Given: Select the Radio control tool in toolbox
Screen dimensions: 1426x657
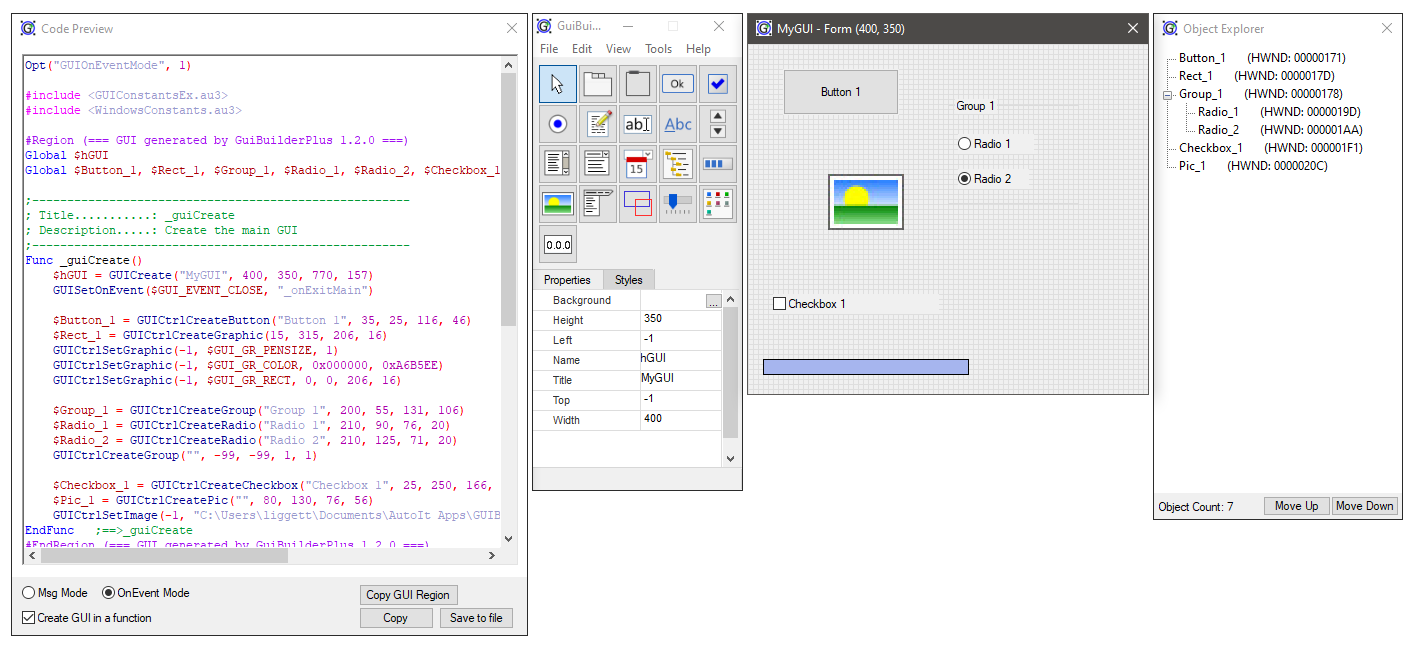Looking at the screenshot, I should click(558, 124).
